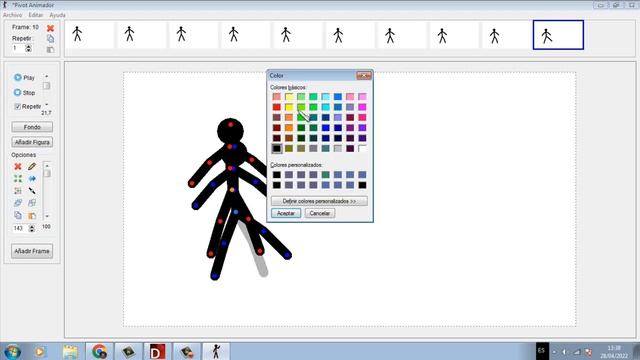
Task: Stop the animation playback
Action: [x=24, y=93]
